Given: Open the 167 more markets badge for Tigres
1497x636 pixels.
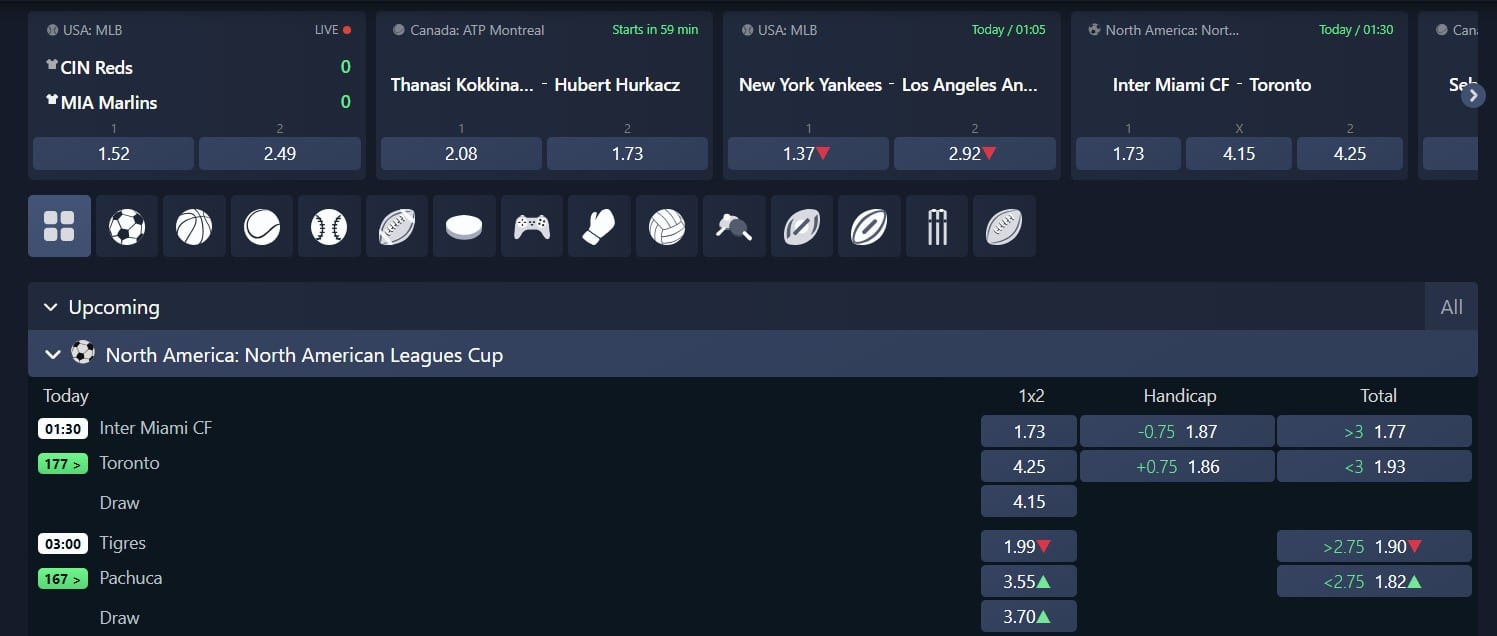Looking at the screenshot, I should click(x=63, y=579).
